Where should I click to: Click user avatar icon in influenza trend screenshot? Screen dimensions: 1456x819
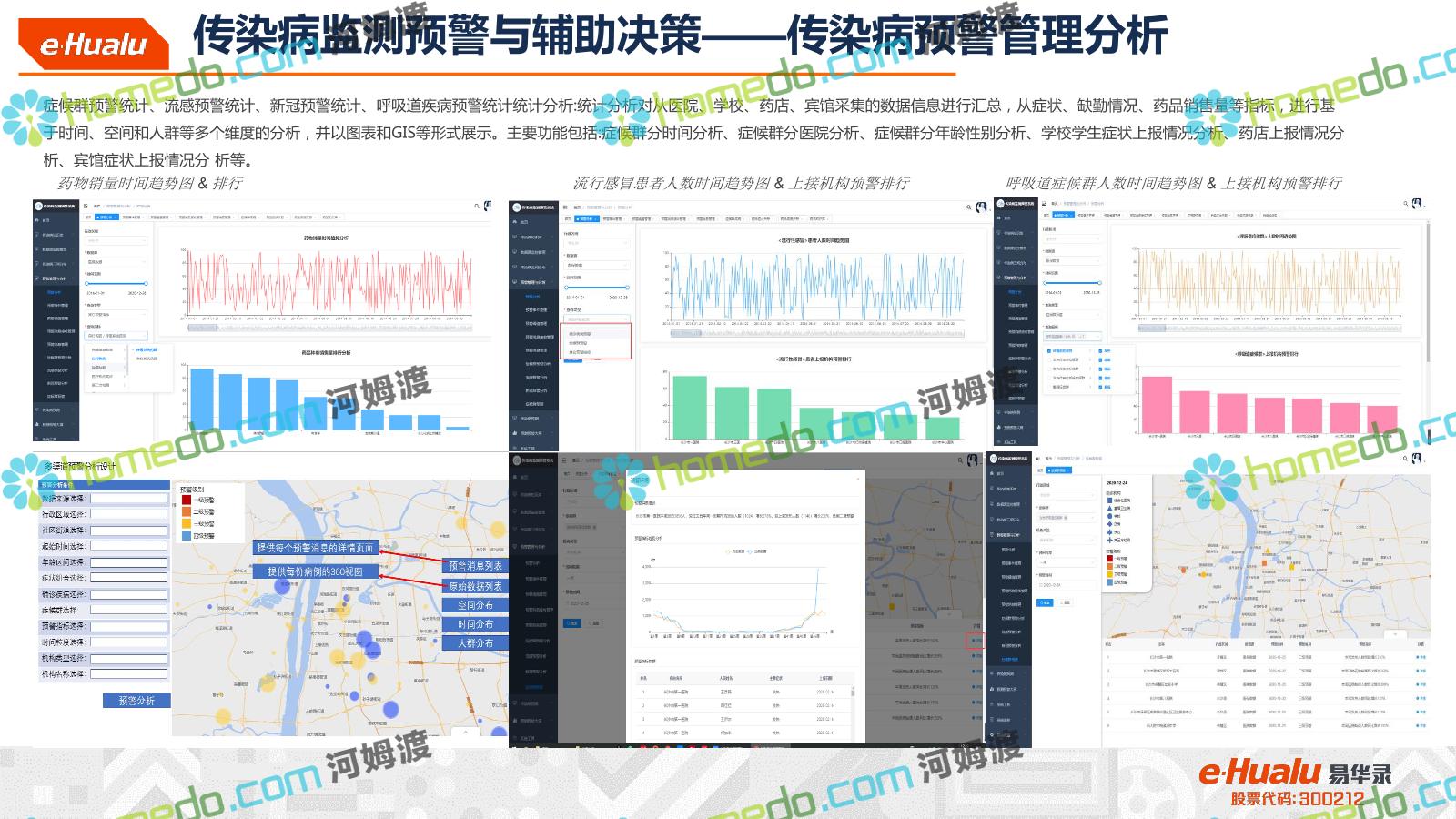tap(981, 207)
